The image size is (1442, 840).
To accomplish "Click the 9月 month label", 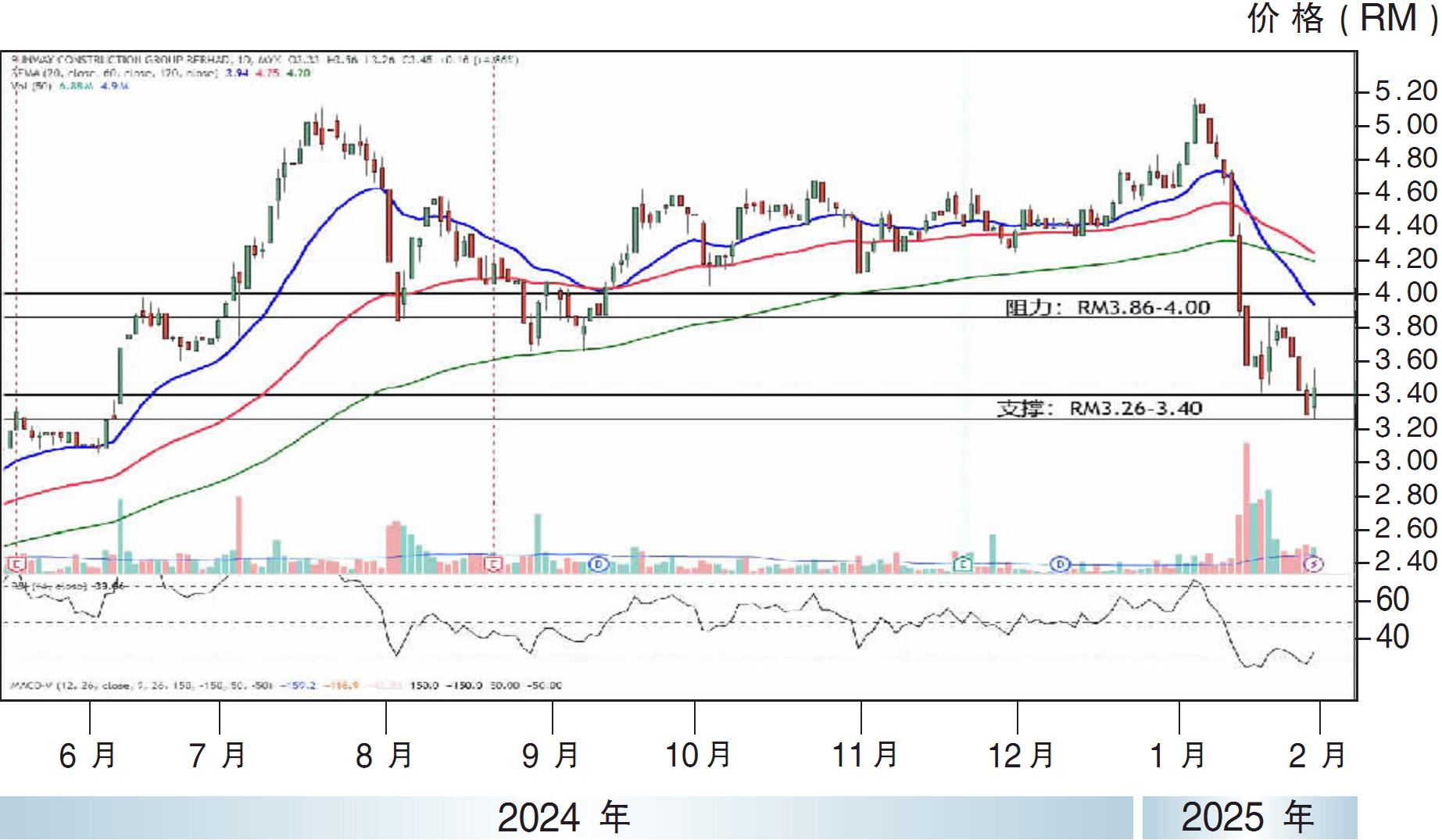I will 550,755.
